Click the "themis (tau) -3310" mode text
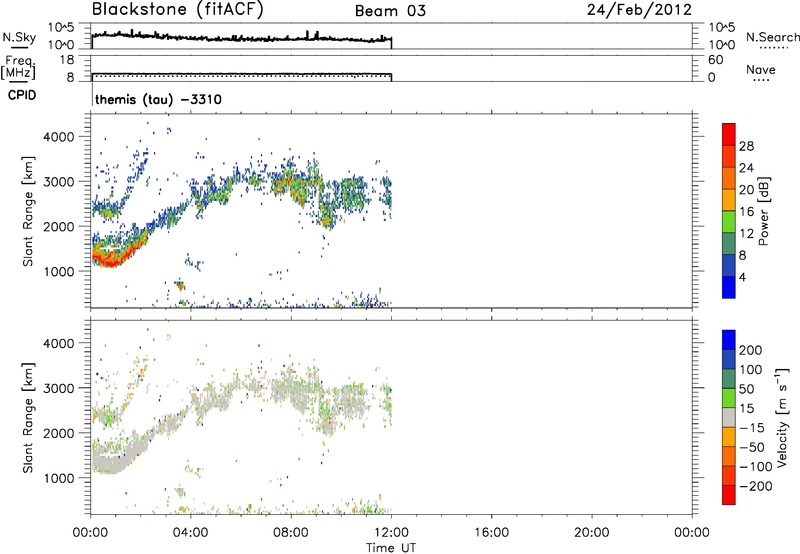800x554 pixels. point(158,99)
